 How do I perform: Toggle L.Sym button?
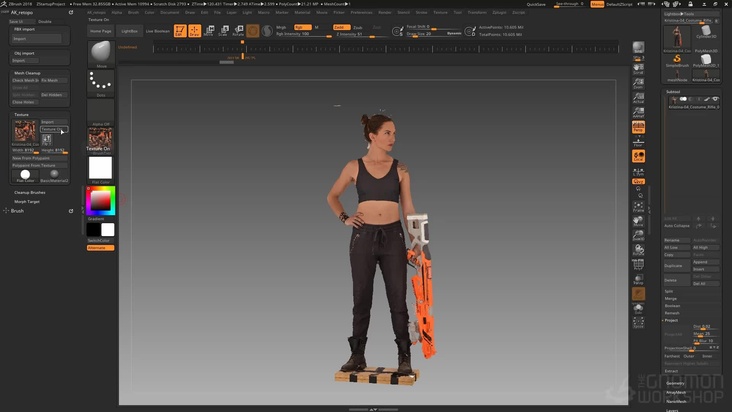pyautogui.click(x=638, y=172)
